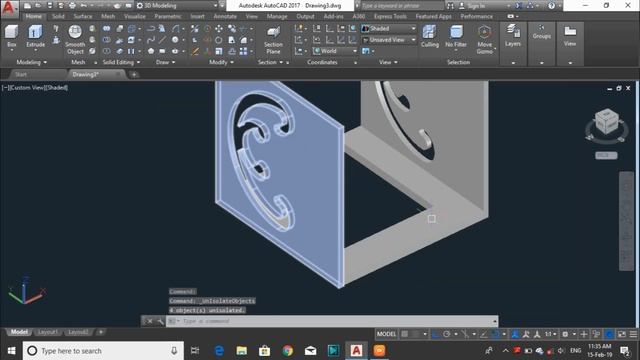Click the Move tool in Modify panel
640x360 pixels.
(219, 29)
